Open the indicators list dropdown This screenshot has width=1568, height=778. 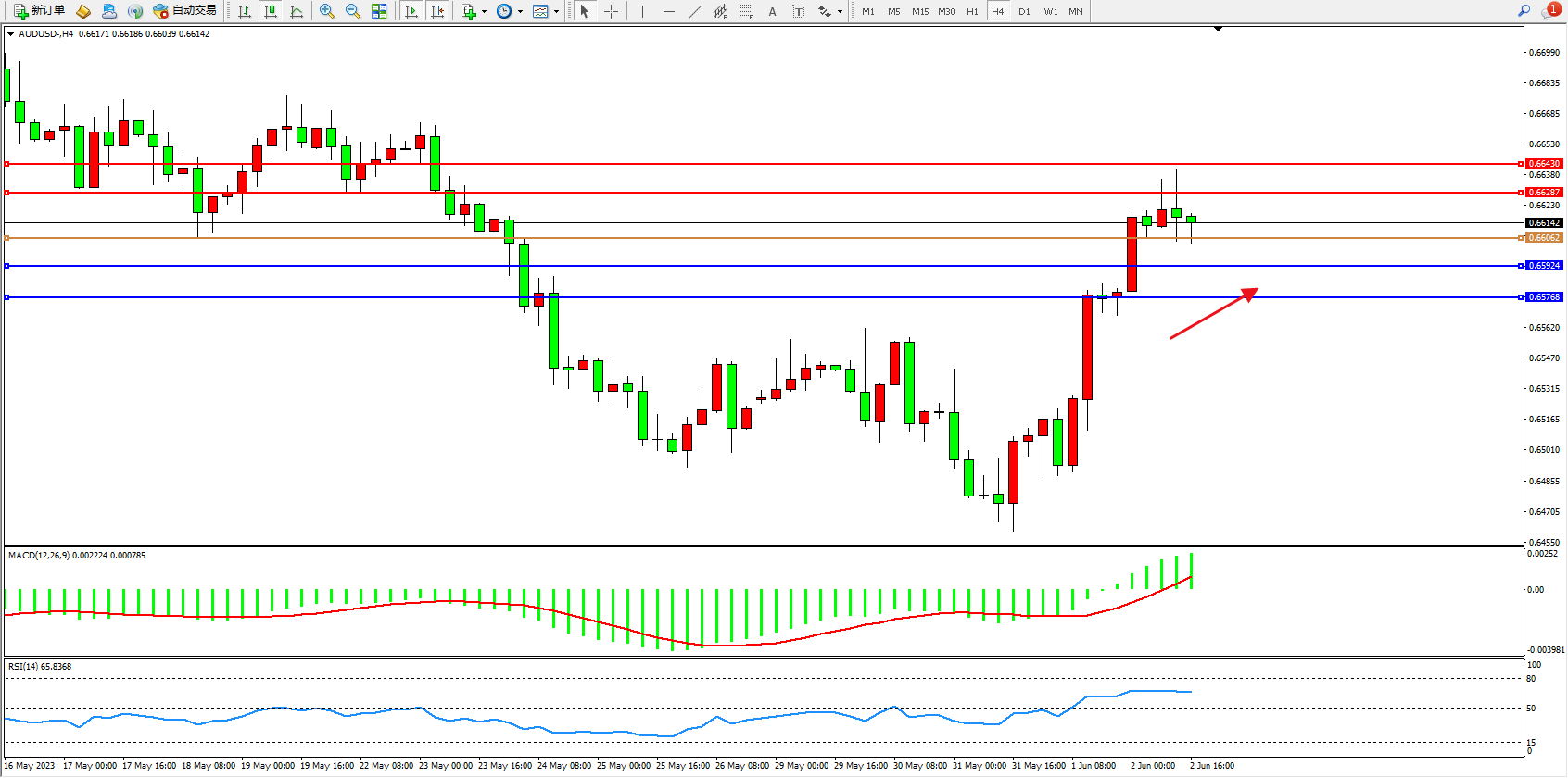click(x=484, y=12)
